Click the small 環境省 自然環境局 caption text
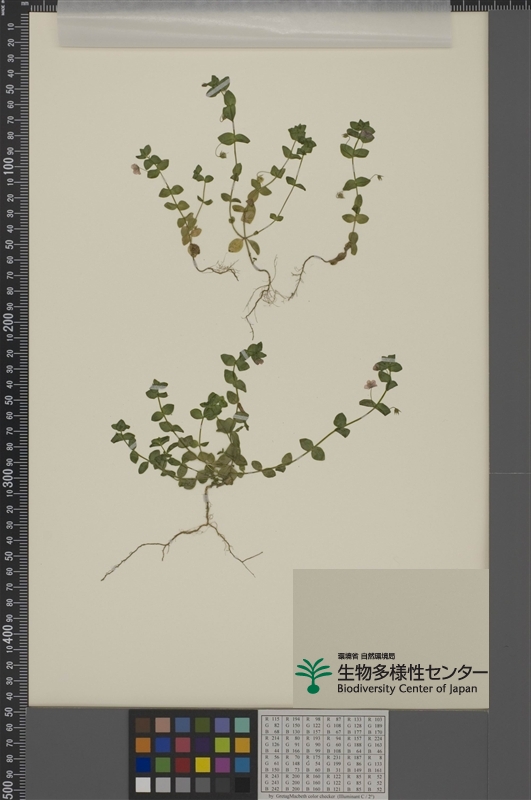This screenshot has width=531, height=800. point(366,656)
